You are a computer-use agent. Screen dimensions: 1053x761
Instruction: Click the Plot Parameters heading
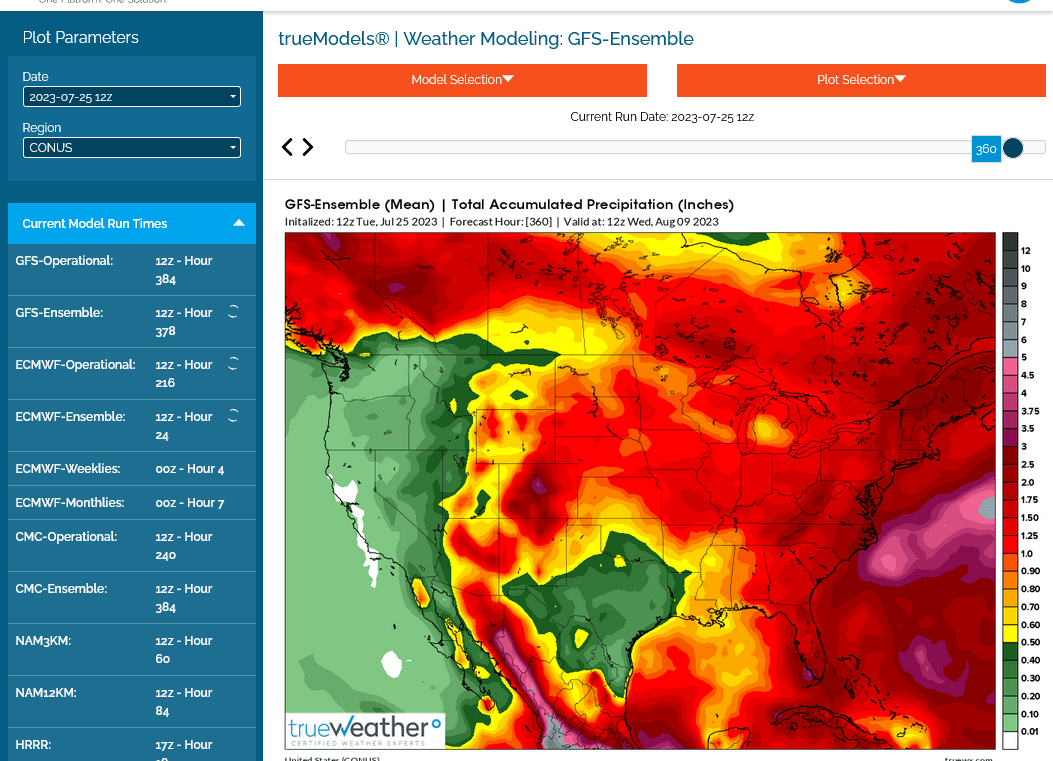81,38
